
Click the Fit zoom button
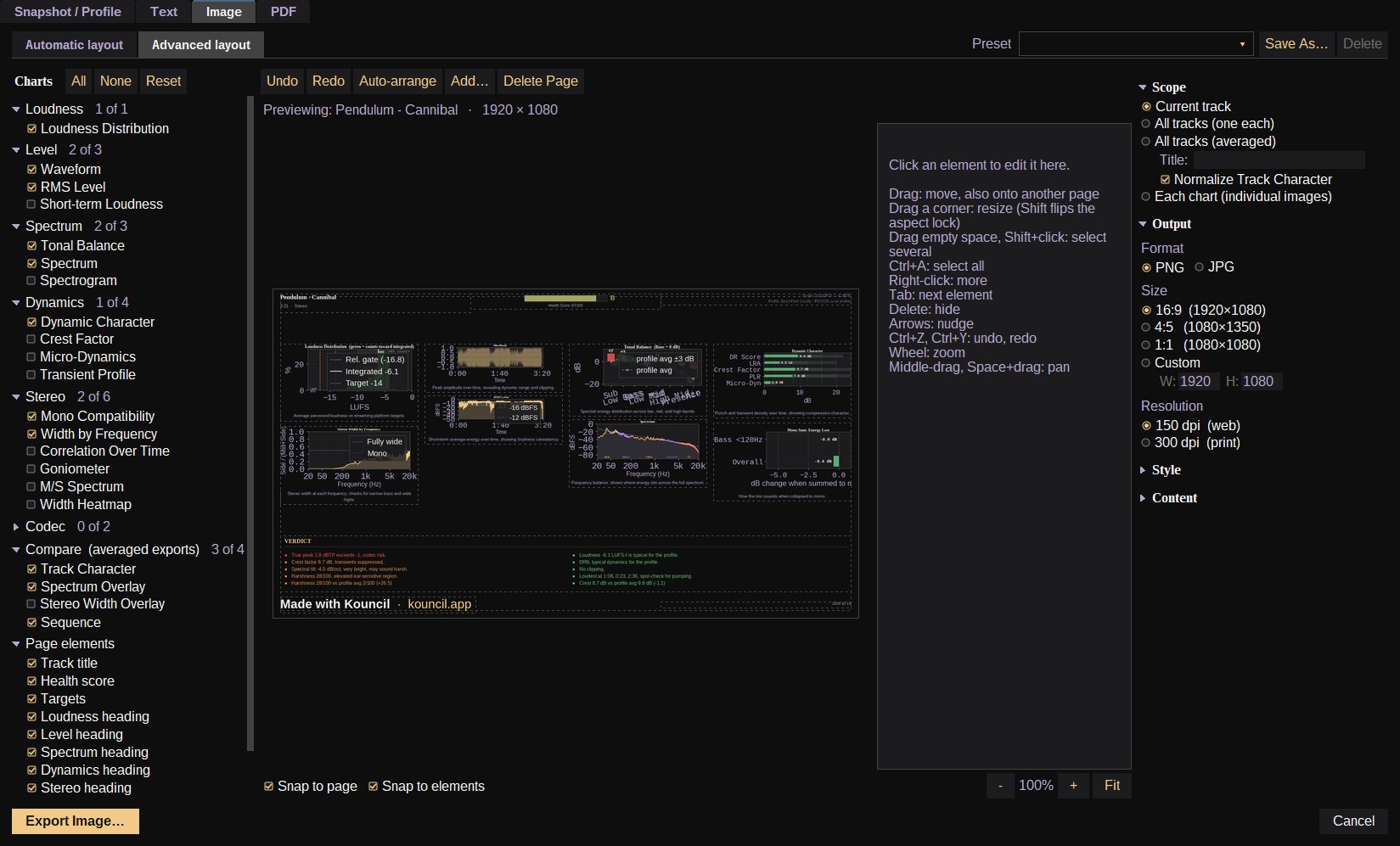pos(1111,786)
